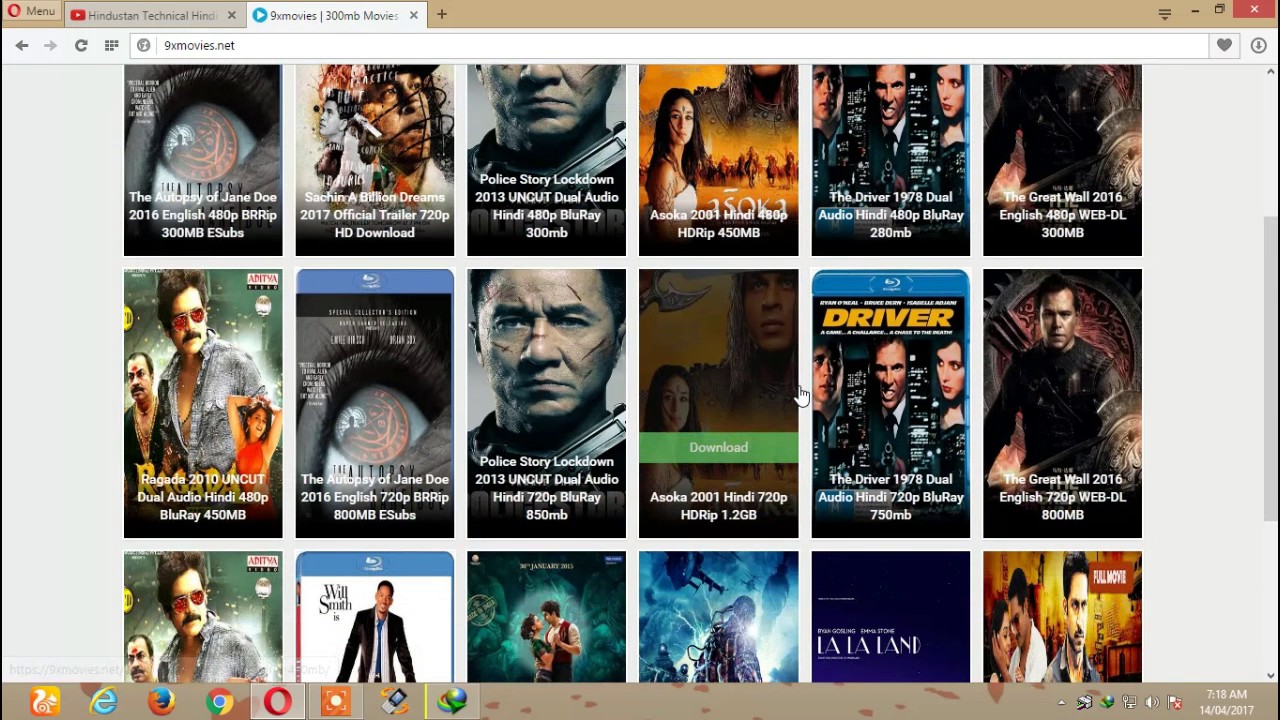
Task: Open the Internet Download Manager taskbar icon
Action: point(452,702)
